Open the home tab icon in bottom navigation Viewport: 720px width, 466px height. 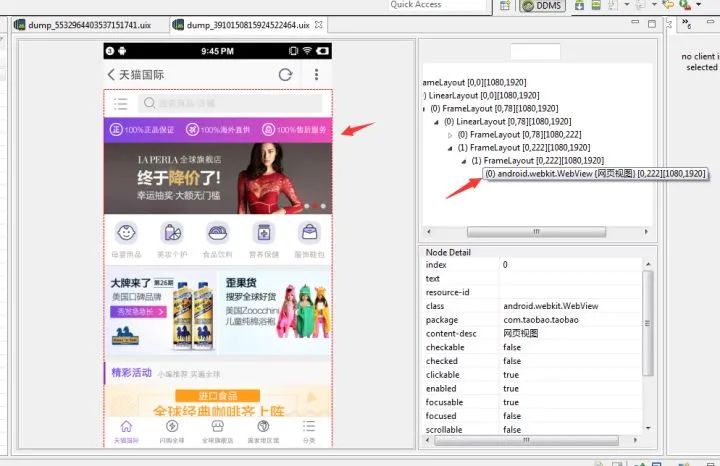(126, 427)
